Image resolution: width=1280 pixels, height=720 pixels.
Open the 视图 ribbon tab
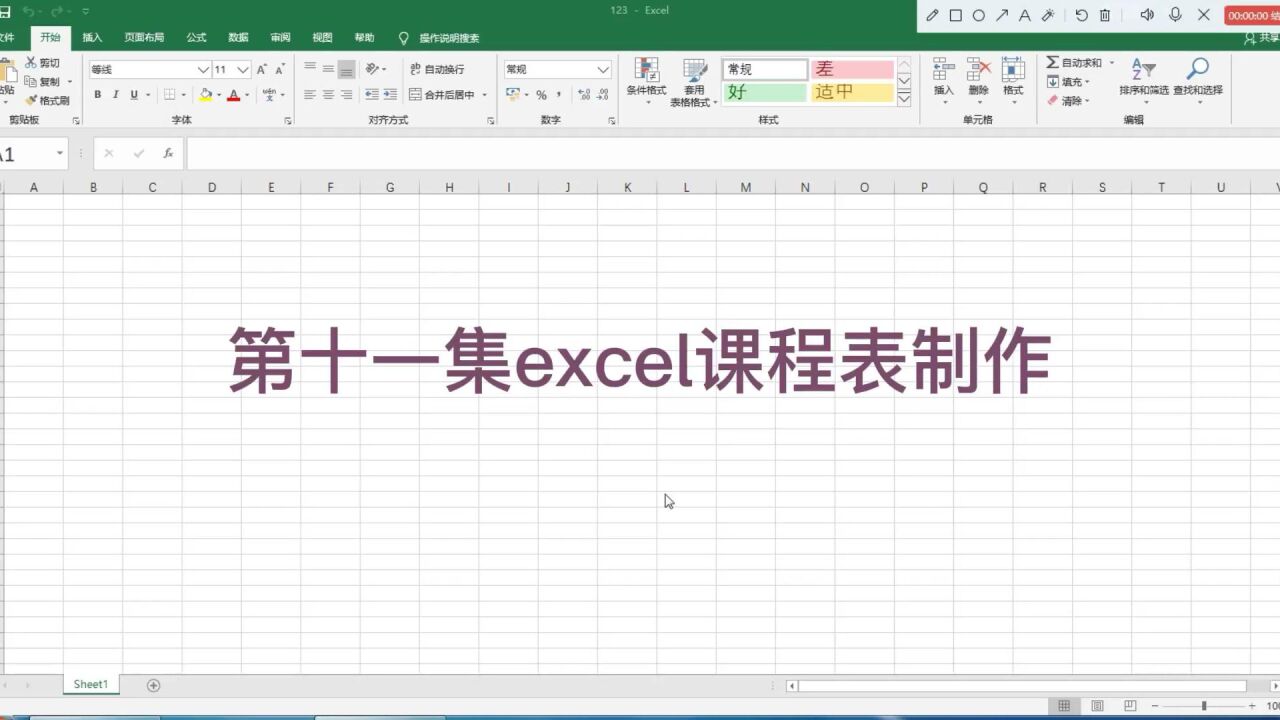[x=322, y=38]
